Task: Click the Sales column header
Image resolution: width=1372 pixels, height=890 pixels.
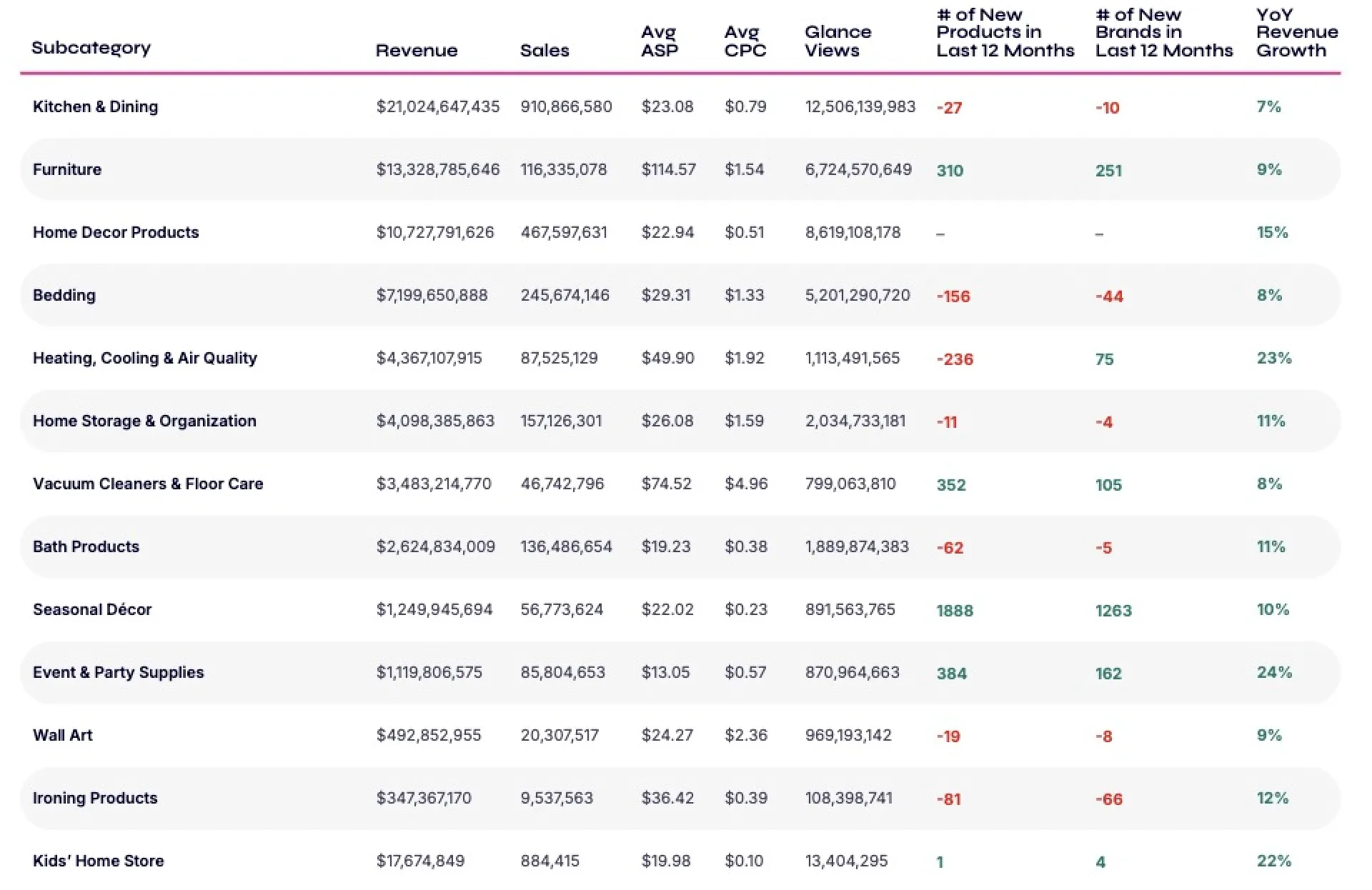Action: pos(545,50)
